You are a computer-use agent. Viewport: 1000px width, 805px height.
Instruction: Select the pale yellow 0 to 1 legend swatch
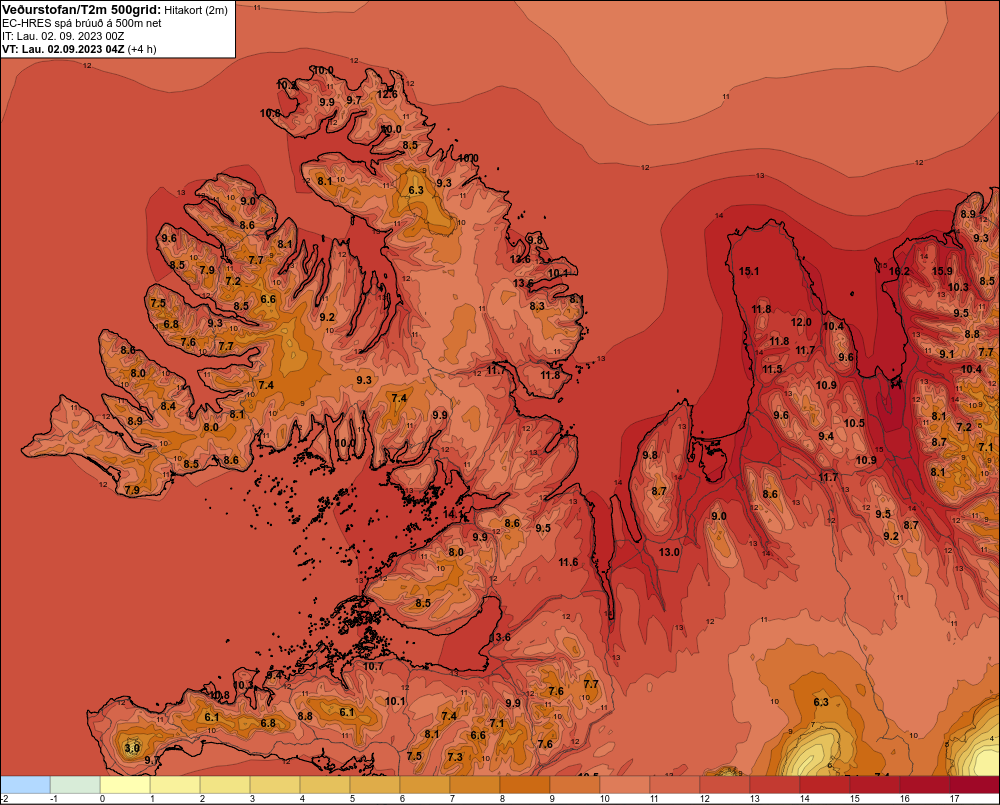tap(125, 785)
